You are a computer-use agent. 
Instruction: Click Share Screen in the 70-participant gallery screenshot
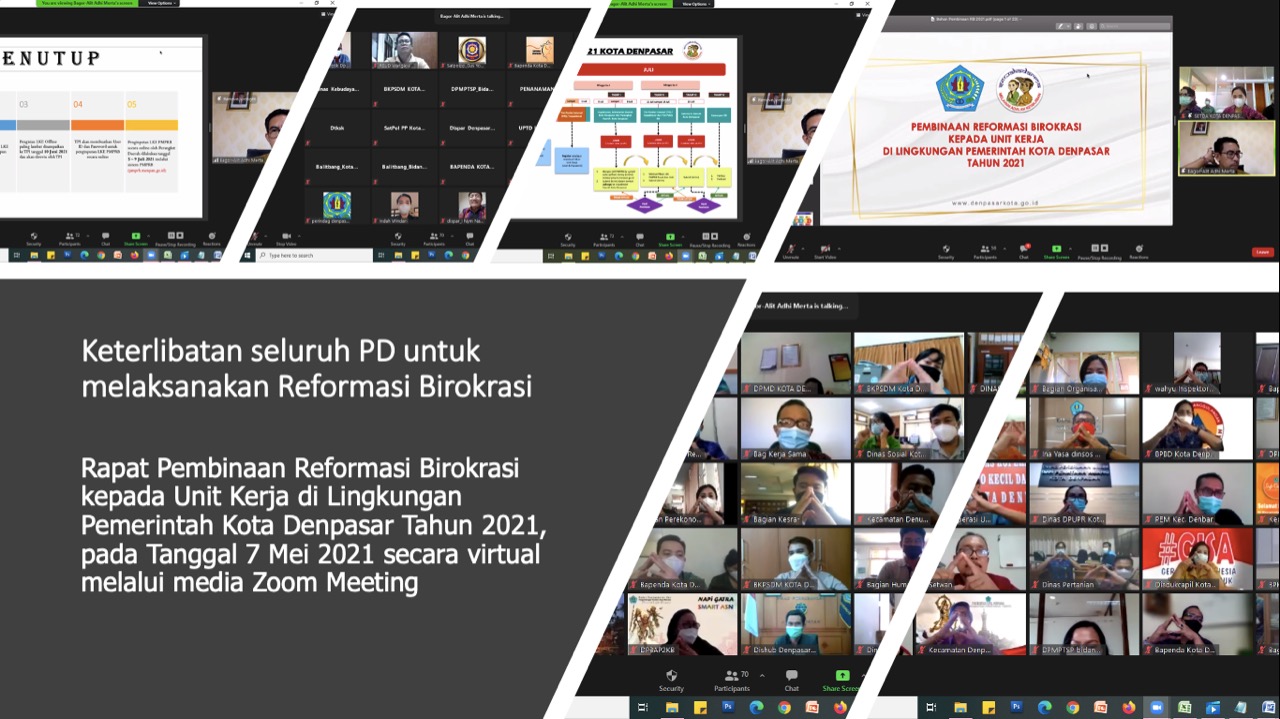(x=841, y=681)
